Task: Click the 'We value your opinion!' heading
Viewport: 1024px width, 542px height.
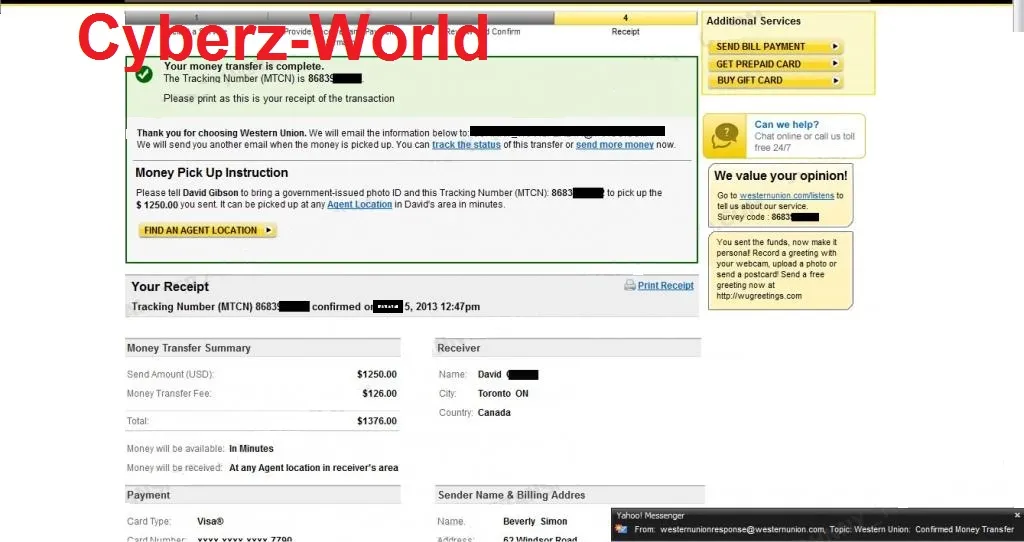Action: (x=780, y=176)
